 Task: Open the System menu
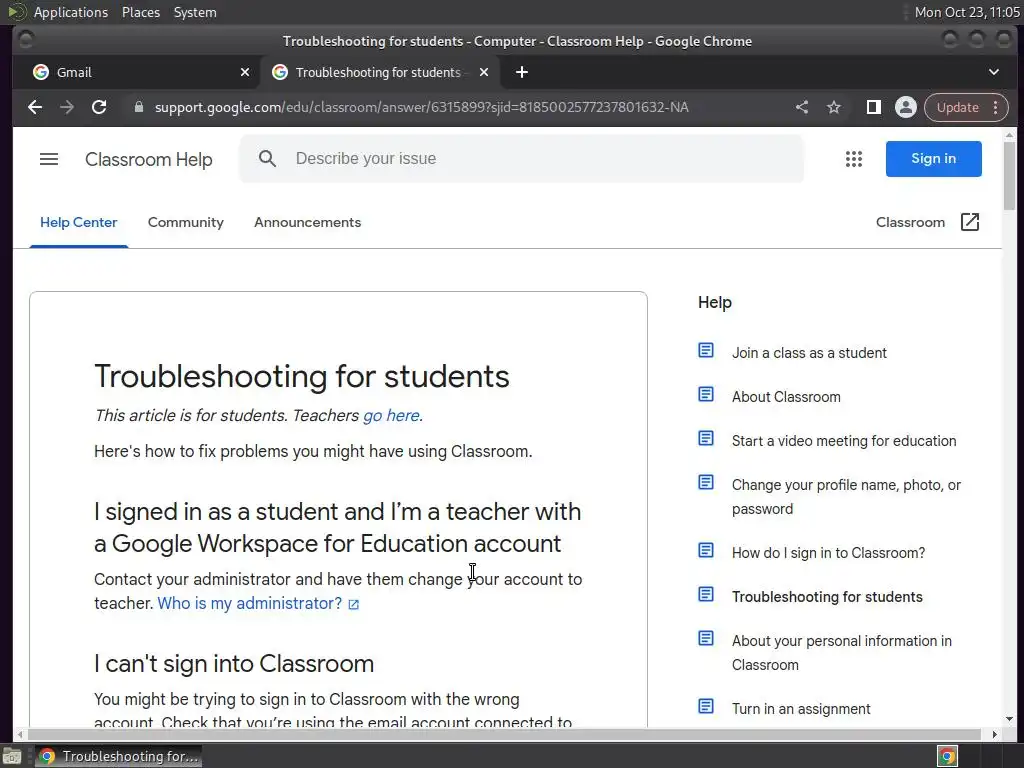tap(195, 12)
